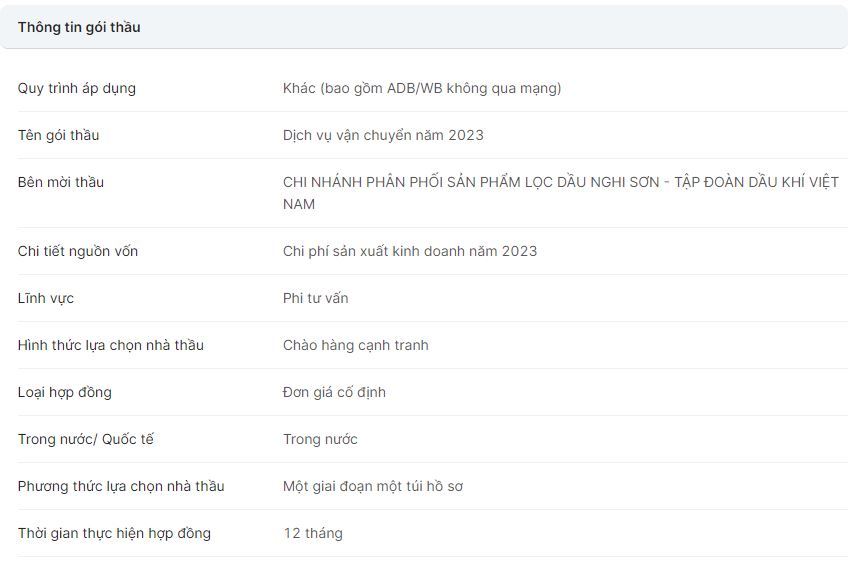Viewport: 857px width, 573px height.
Task: Click the "Trong nước" value text
Action: (320, 439)
